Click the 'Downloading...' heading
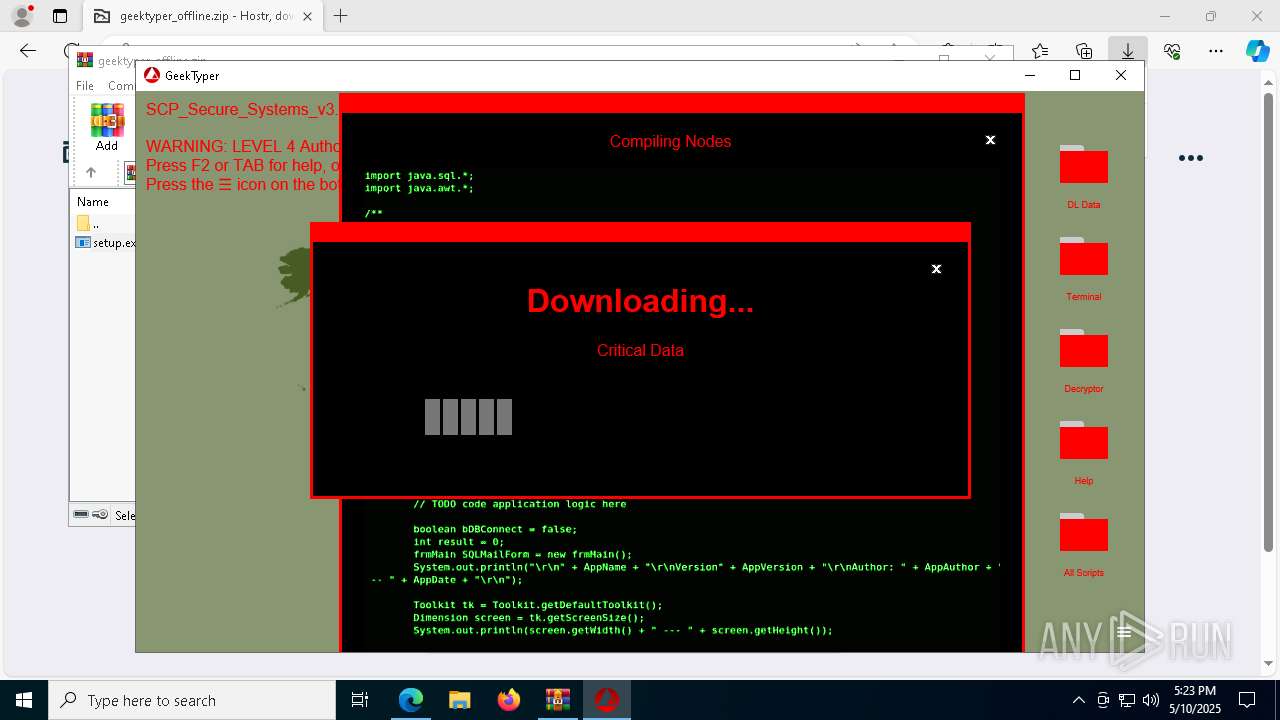This screenshot has width=1280, height=720. (640, 301)
